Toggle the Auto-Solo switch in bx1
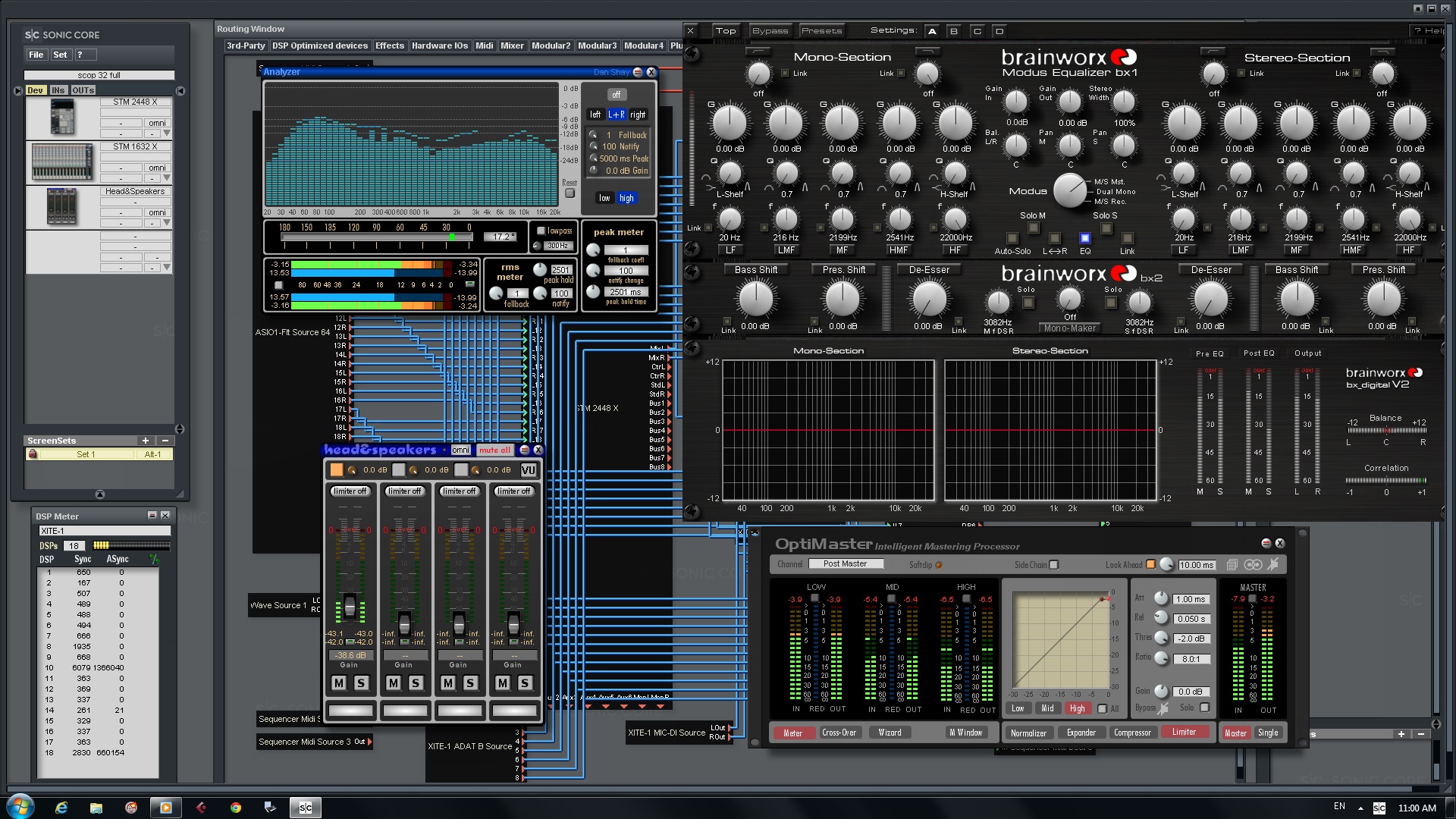 [1012, 238]
